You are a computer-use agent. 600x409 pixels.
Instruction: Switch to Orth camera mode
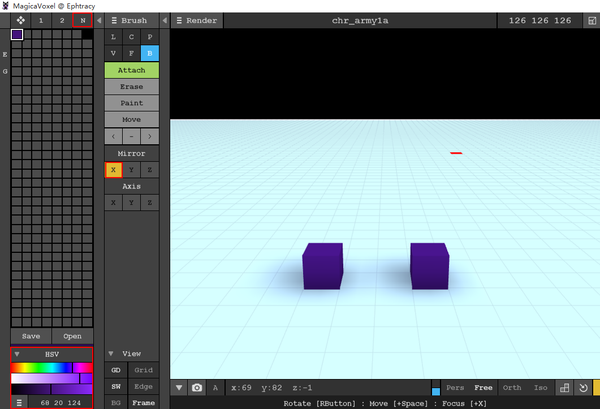511,388
